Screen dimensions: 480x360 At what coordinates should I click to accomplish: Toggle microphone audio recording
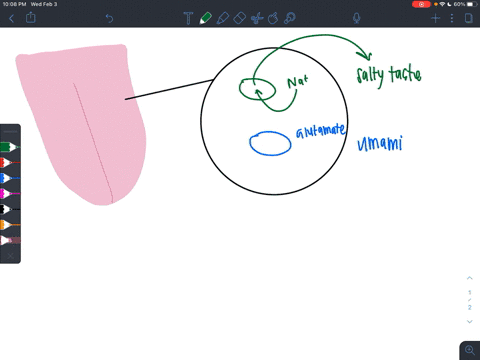tap(357, 18)
